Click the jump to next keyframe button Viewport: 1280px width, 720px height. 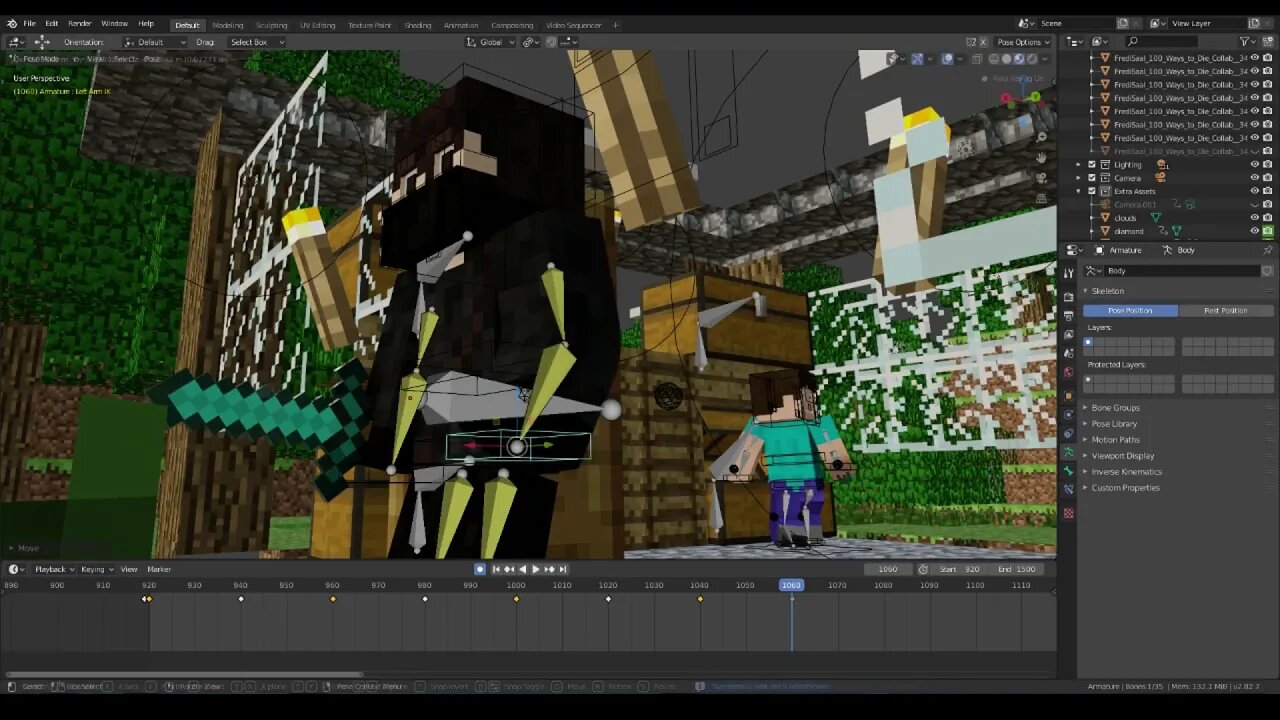click(x=549, y=569)
